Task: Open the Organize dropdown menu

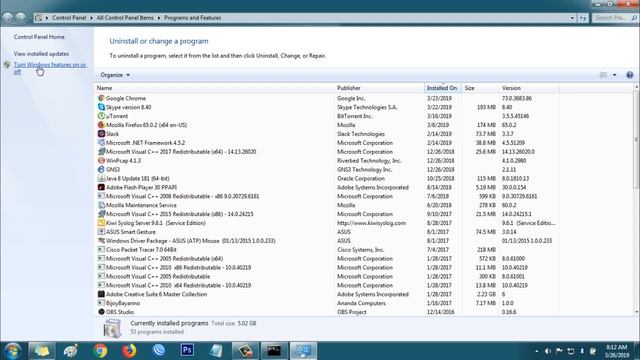Action: [115, 75]
